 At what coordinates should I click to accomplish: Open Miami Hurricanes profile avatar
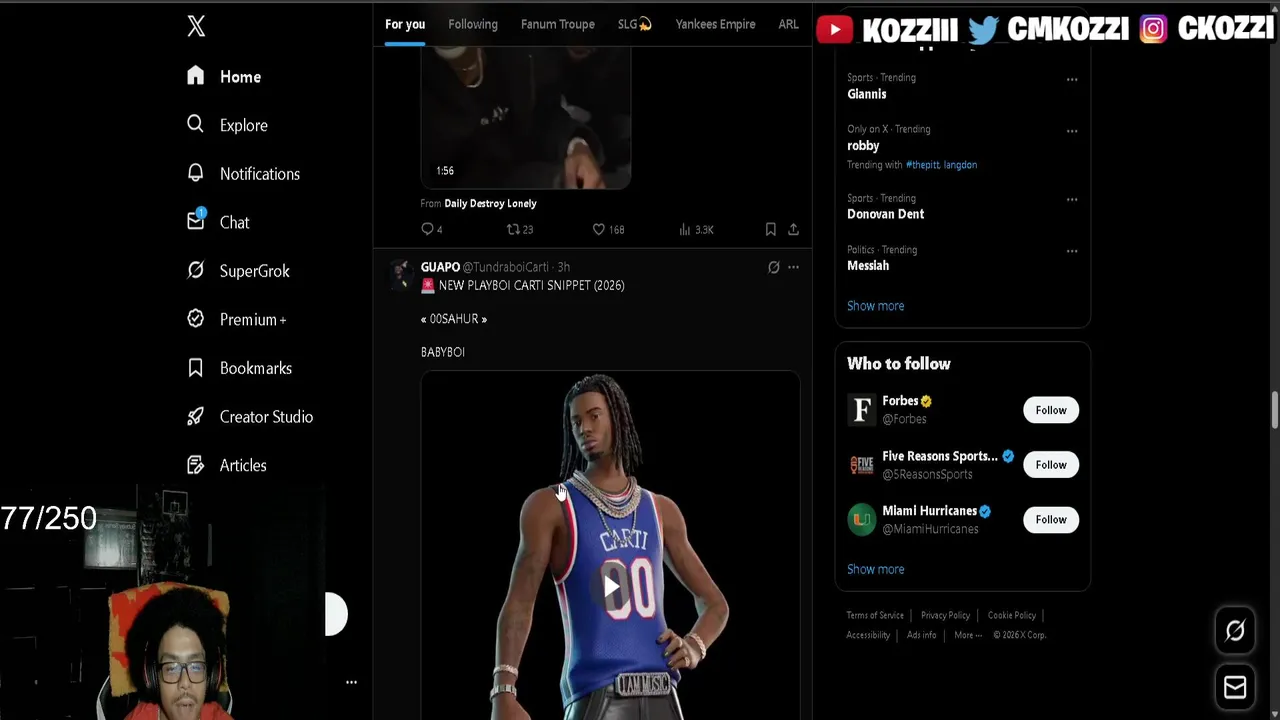pos(861,519)
